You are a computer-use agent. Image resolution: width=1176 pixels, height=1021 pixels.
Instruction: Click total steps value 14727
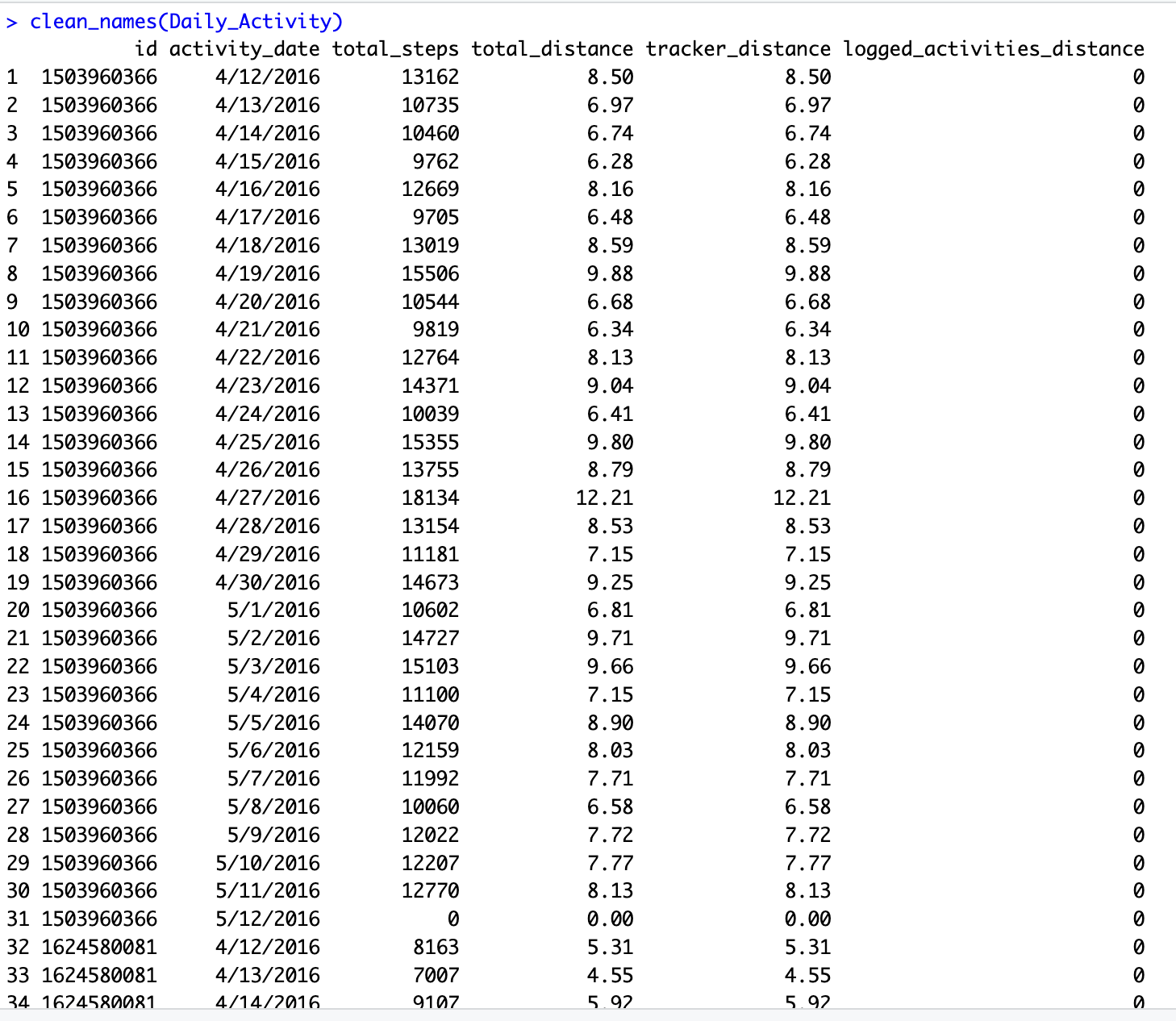pos(431,639)
